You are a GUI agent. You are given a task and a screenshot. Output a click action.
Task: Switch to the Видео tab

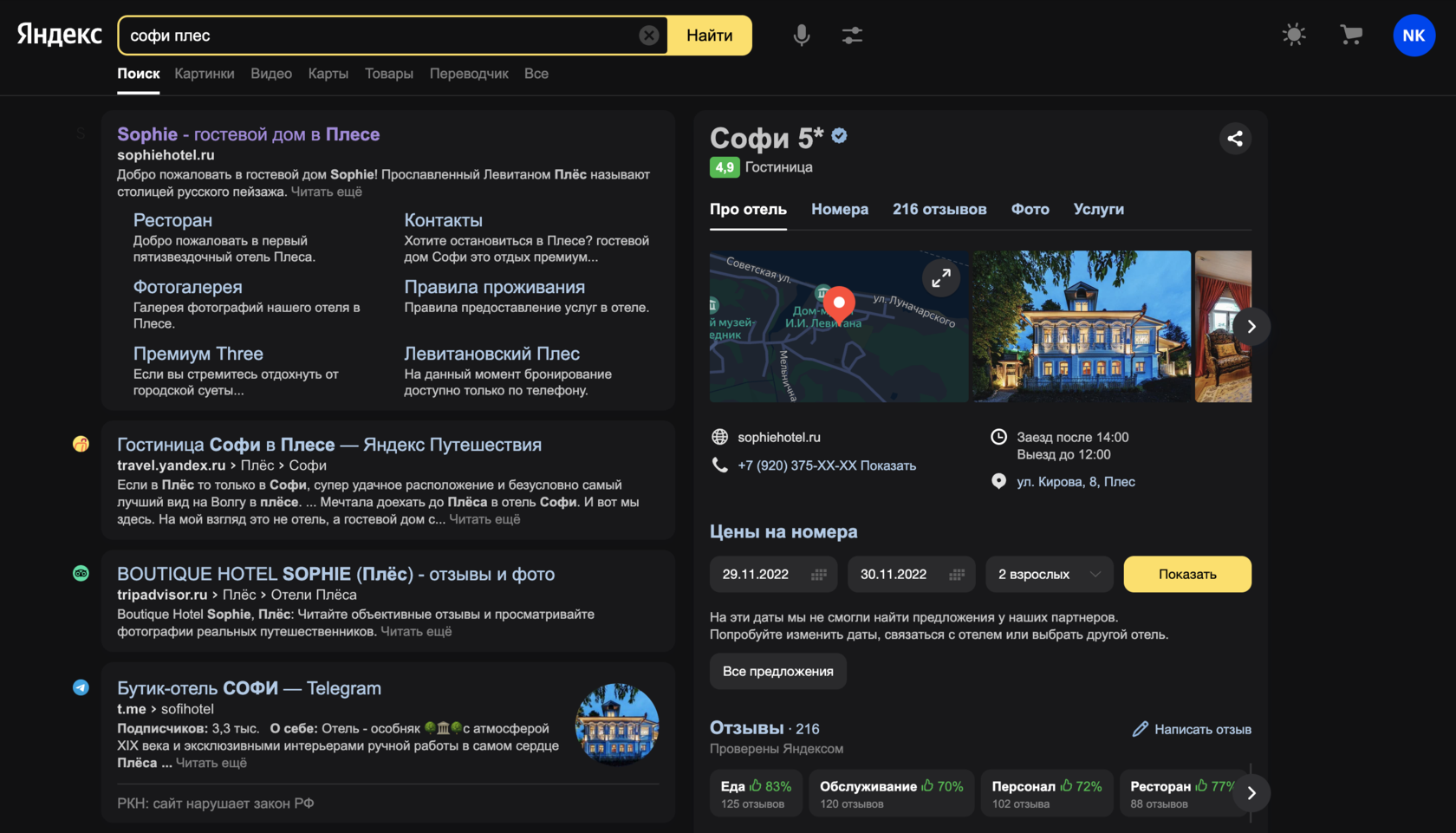point(271,74)
